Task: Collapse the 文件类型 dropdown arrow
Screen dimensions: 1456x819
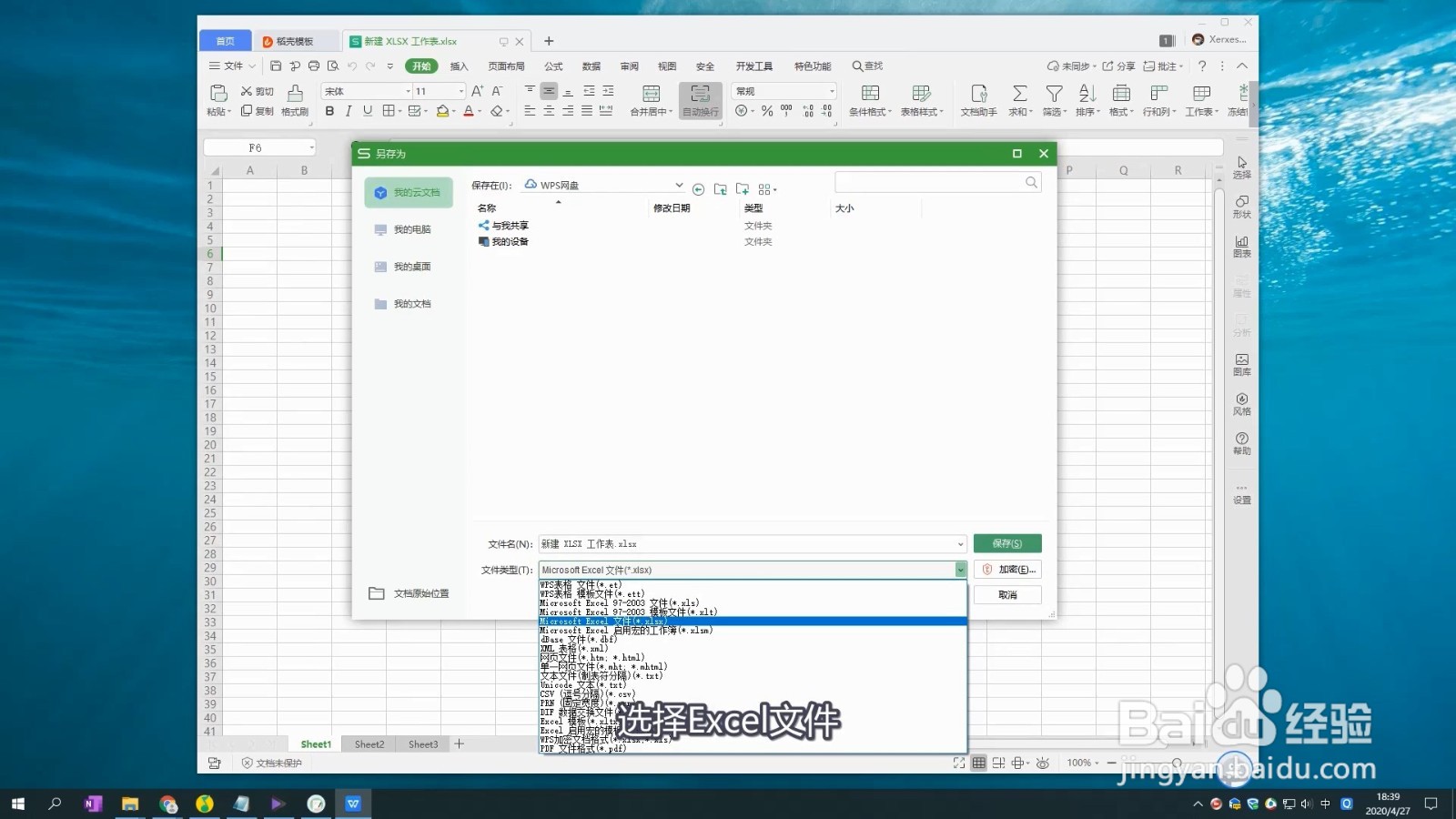Action: [x=960, y=570]
